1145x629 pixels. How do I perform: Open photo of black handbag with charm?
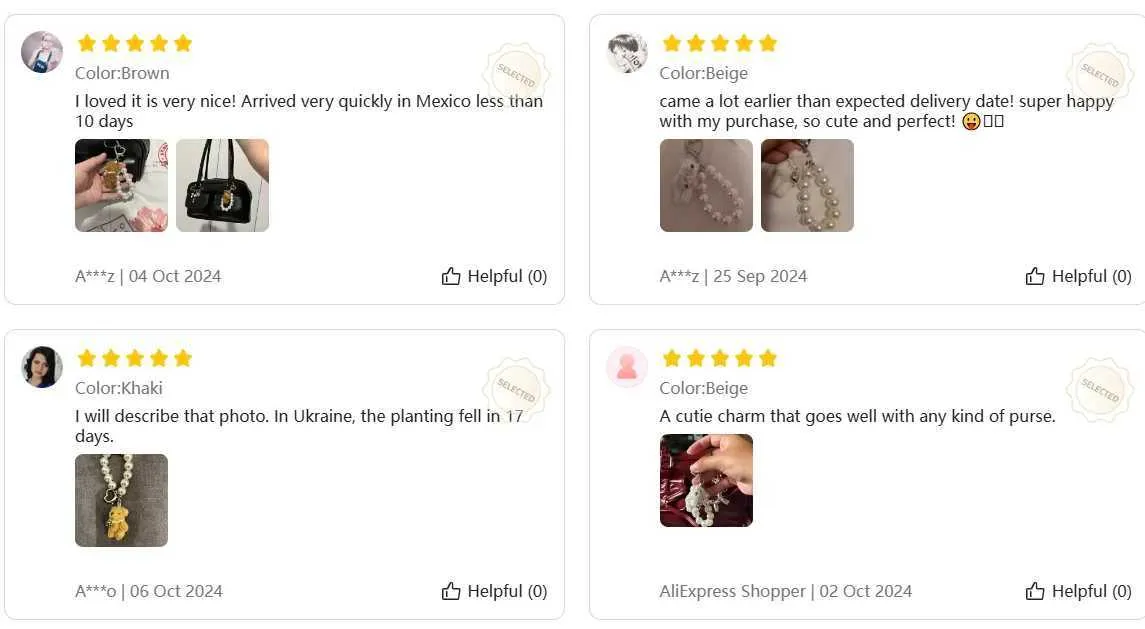pyautogui.click(x=223, y=186)
